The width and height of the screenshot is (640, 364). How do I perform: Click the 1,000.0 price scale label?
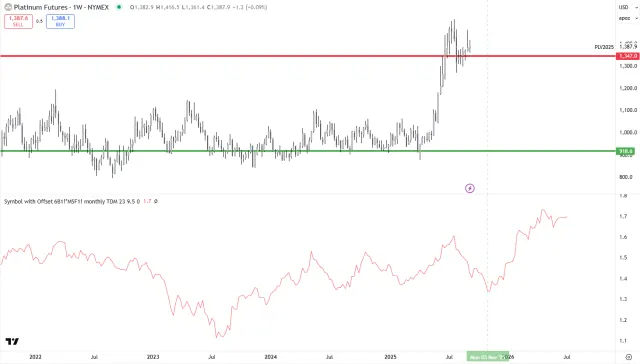pyautogui.click(x=628, y=133)
